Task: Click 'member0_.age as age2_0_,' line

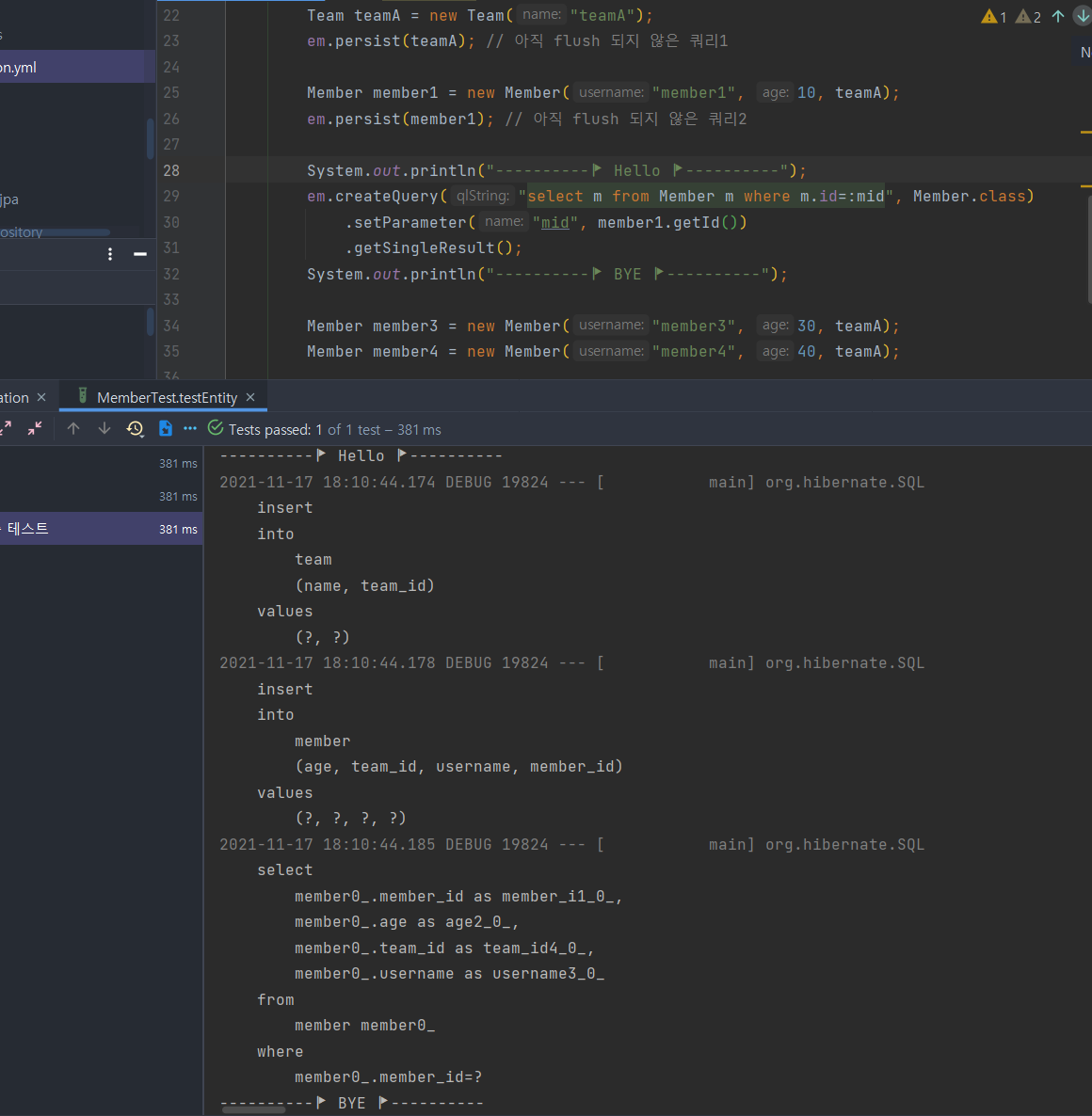Action: [408, 922]
